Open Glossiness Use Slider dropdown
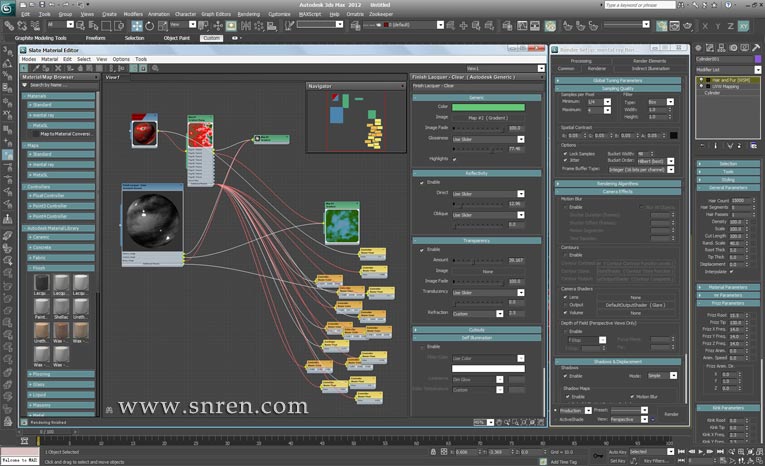765x466 pixels. pyautogui.click(x=488, y=139)
